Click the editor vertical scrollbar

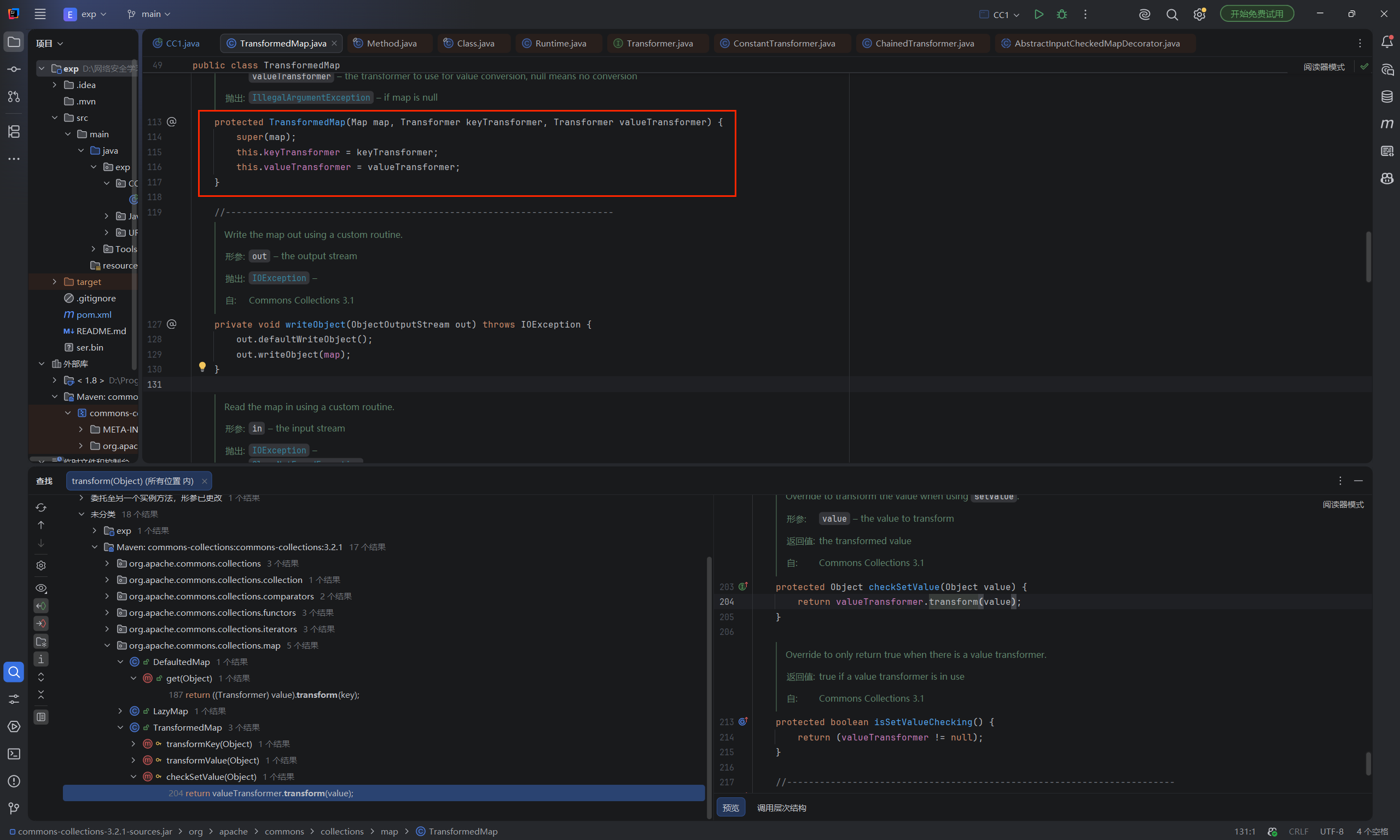[1369, 258]
